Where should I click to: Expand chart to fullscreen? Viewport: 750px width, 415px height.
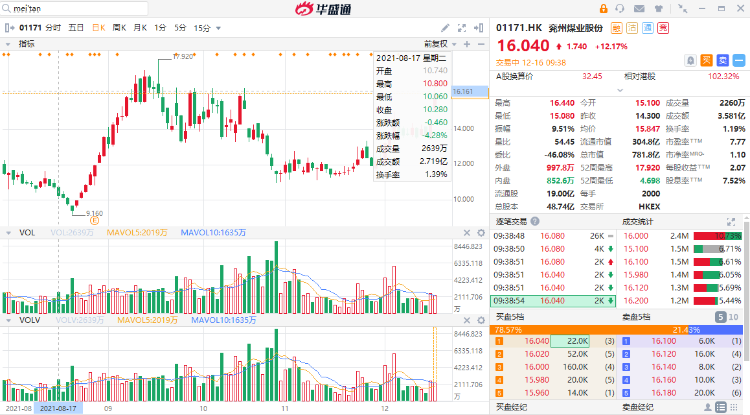tap(462, 28)
